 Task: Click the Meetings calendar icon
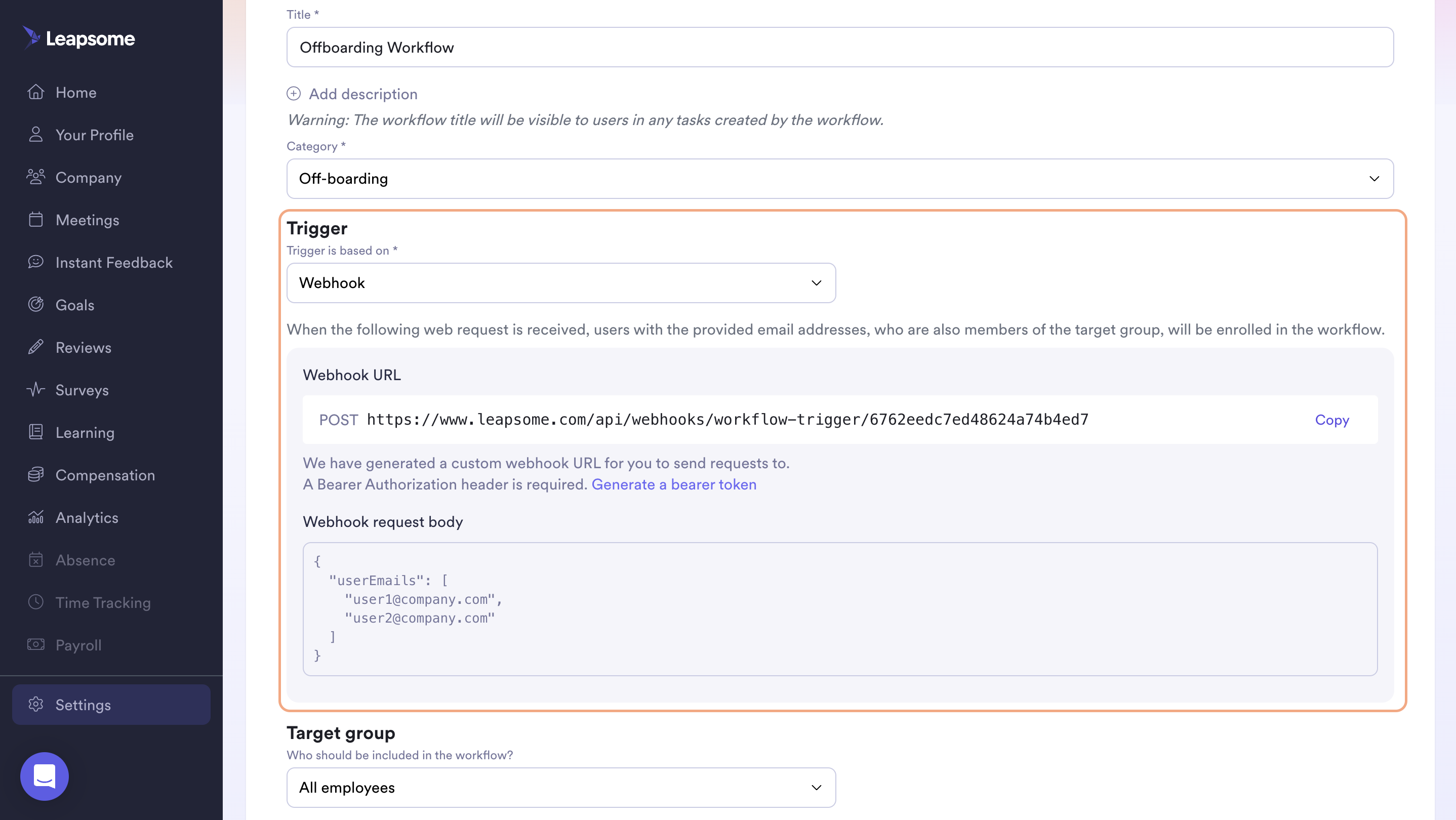(x=35, y=219)
